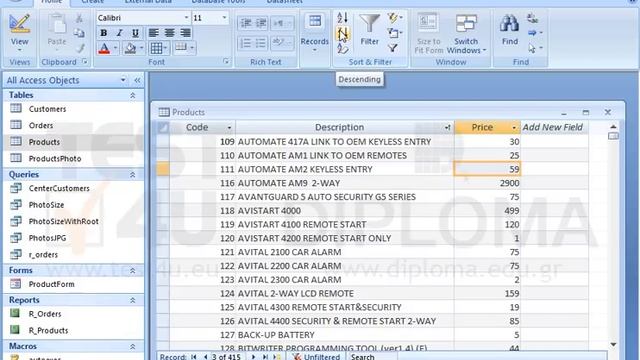Click the Description column header
The height and width of the screenshot is (360, 640).
coord(344,127)
